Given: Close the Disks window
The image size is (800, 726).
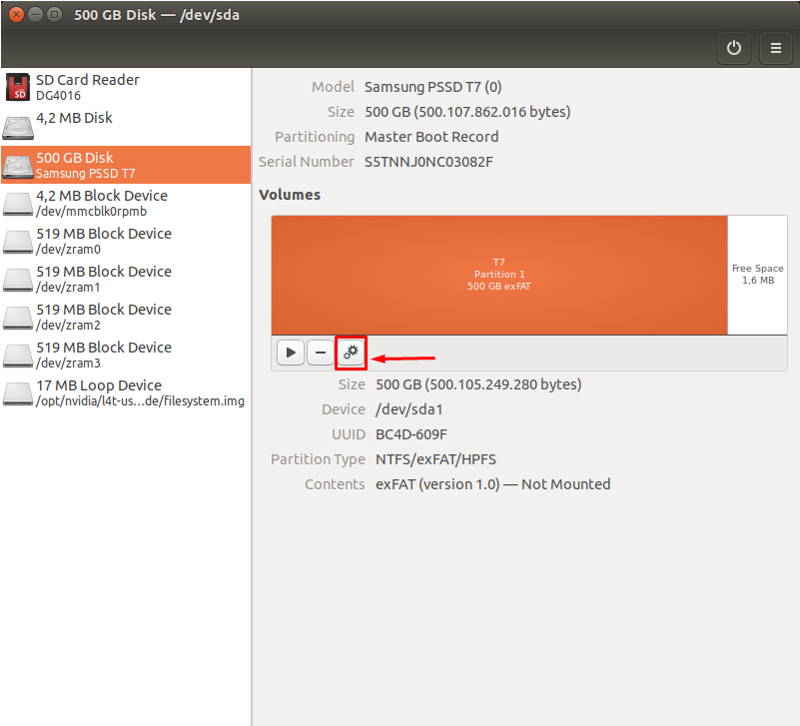Looking at the screenshot, I should (16, 14).
